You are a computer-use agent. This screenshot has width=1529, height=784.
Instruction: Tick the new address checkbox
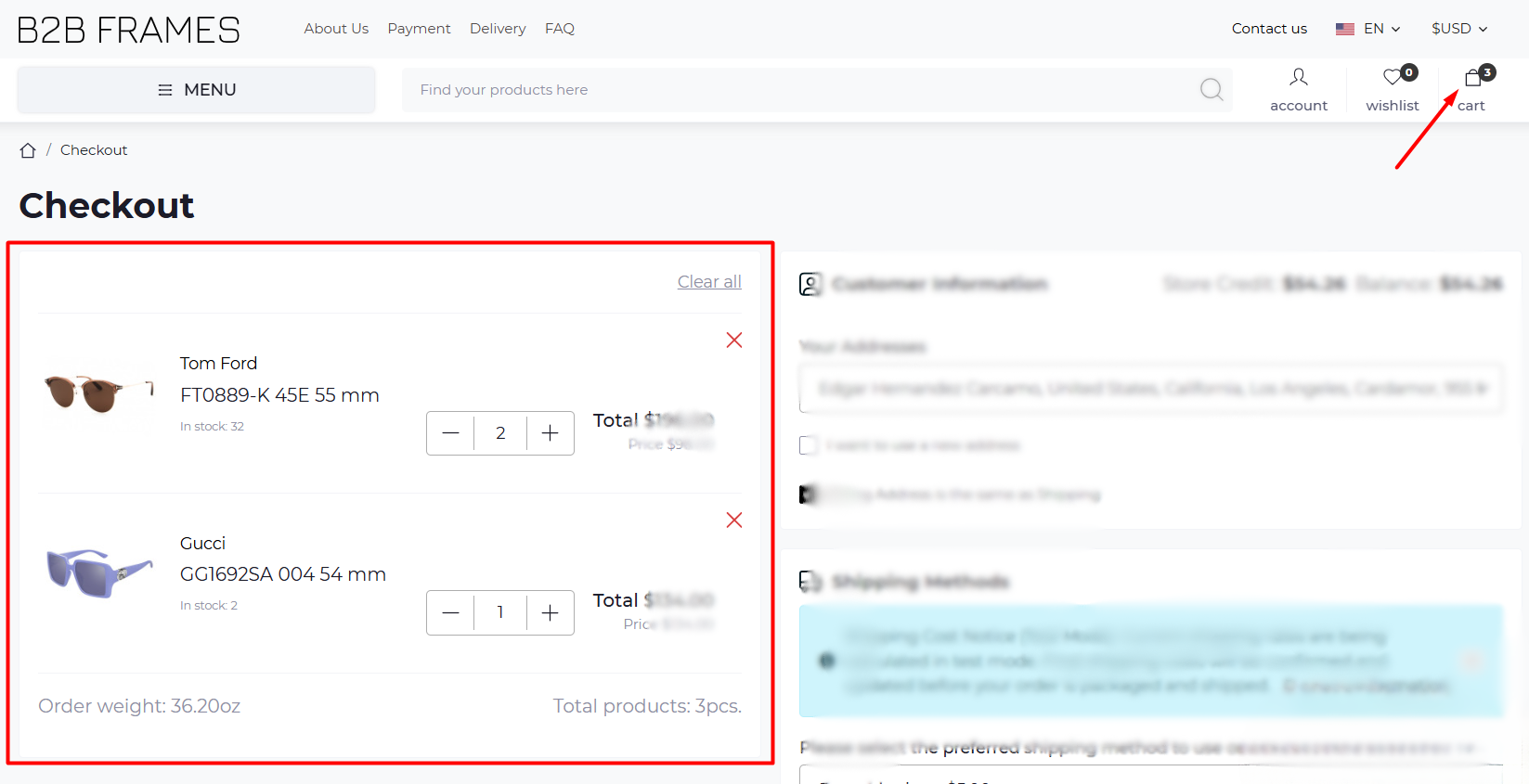point(809,445)
